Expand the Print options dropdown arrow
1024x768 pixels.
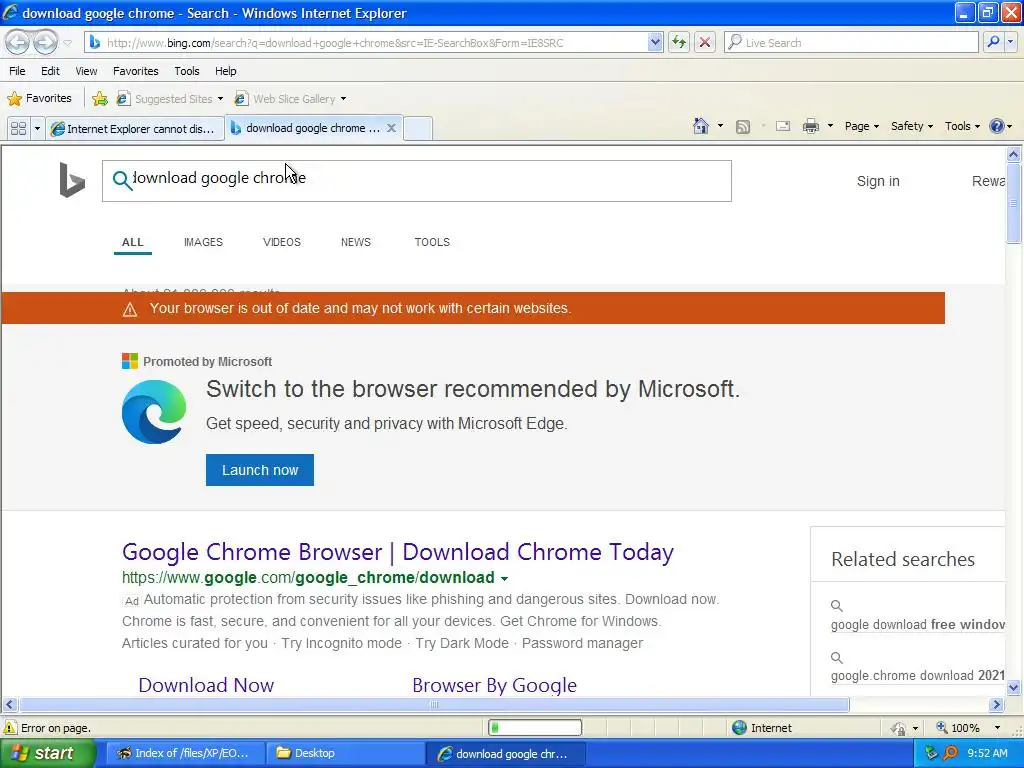[x=830, y=126]
